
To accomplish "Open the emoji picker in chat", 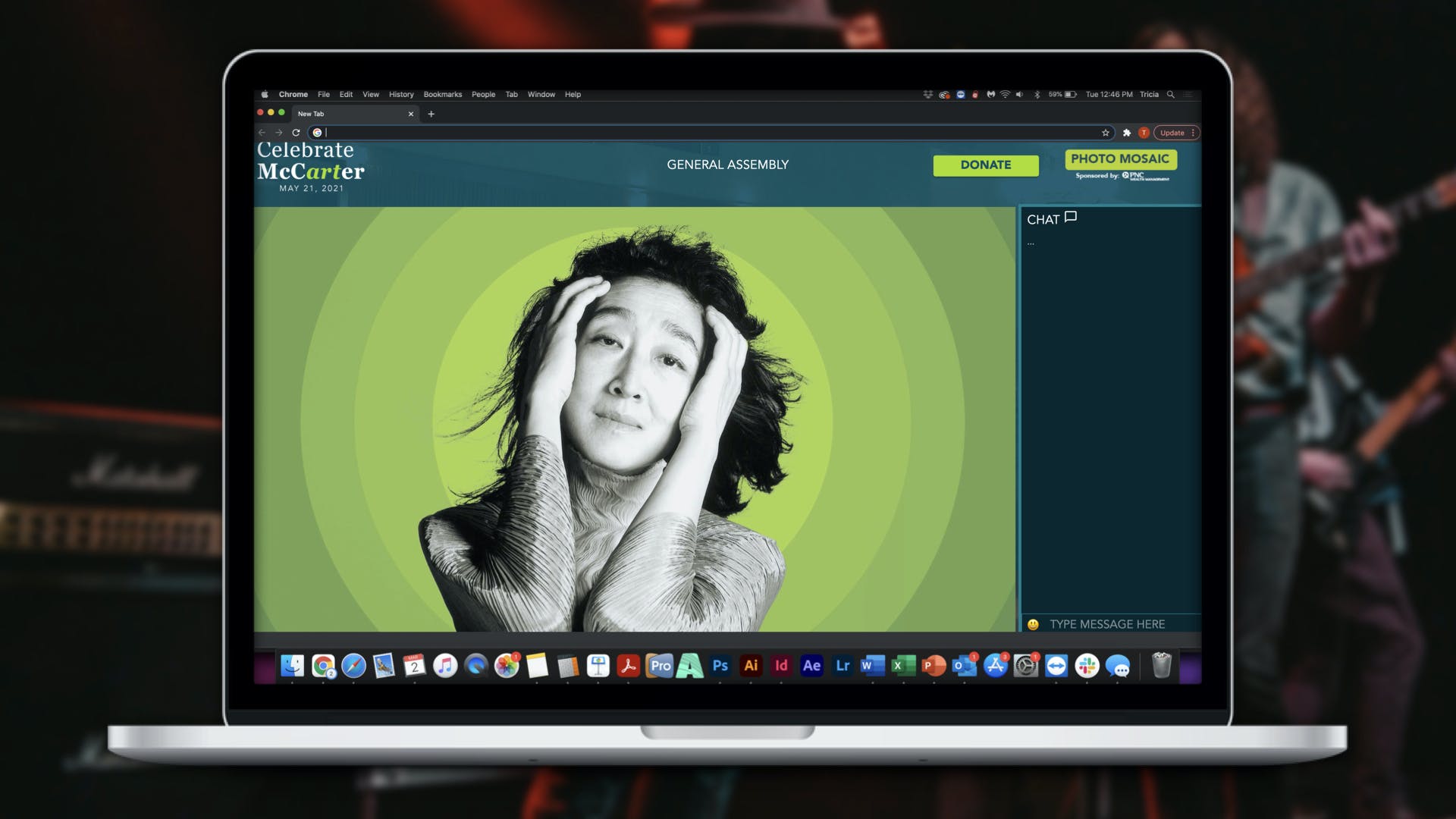I will coord(1033,624).
